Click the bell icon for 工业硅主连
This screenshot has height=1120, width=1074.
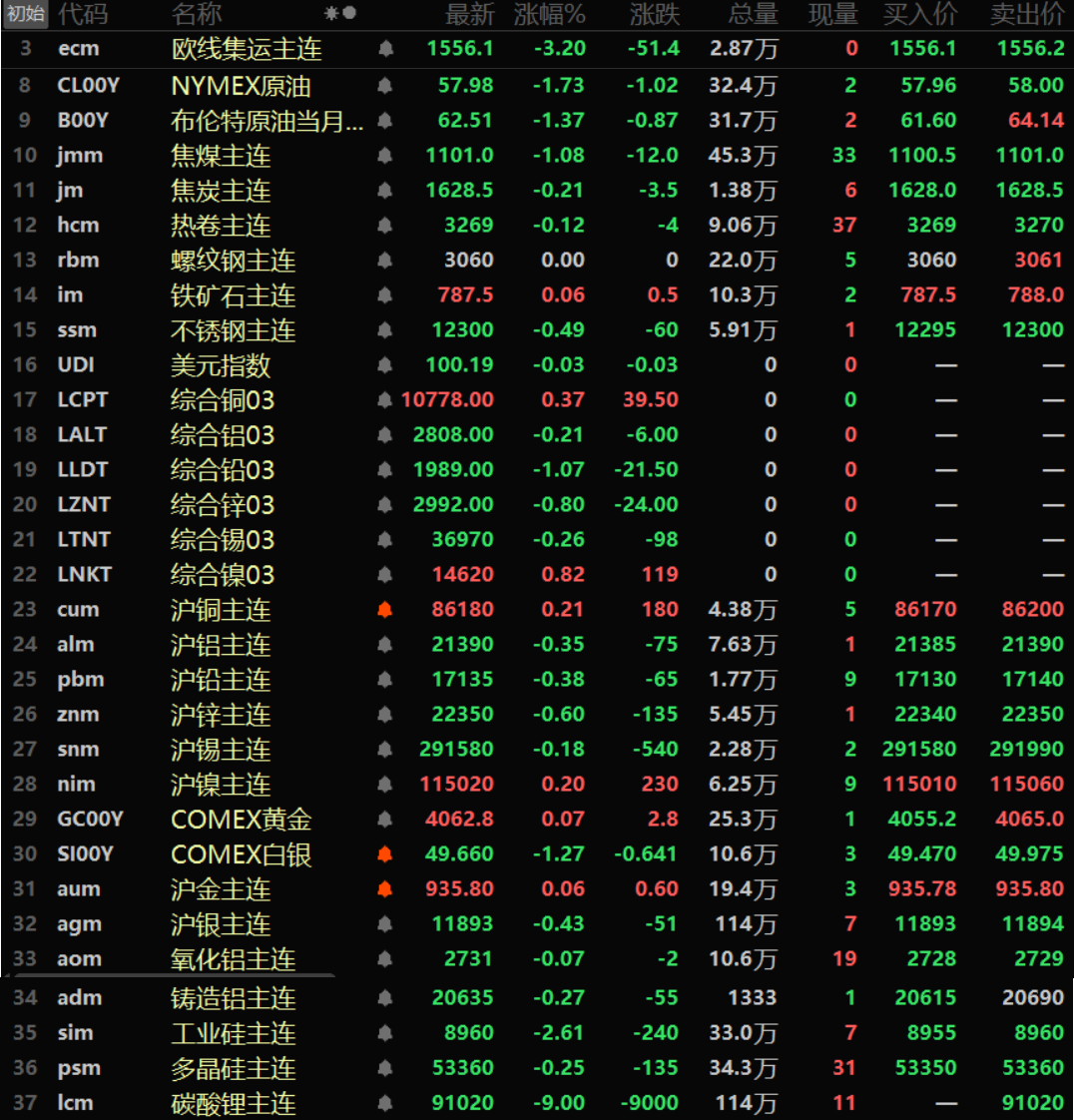tap(385, 1033)
